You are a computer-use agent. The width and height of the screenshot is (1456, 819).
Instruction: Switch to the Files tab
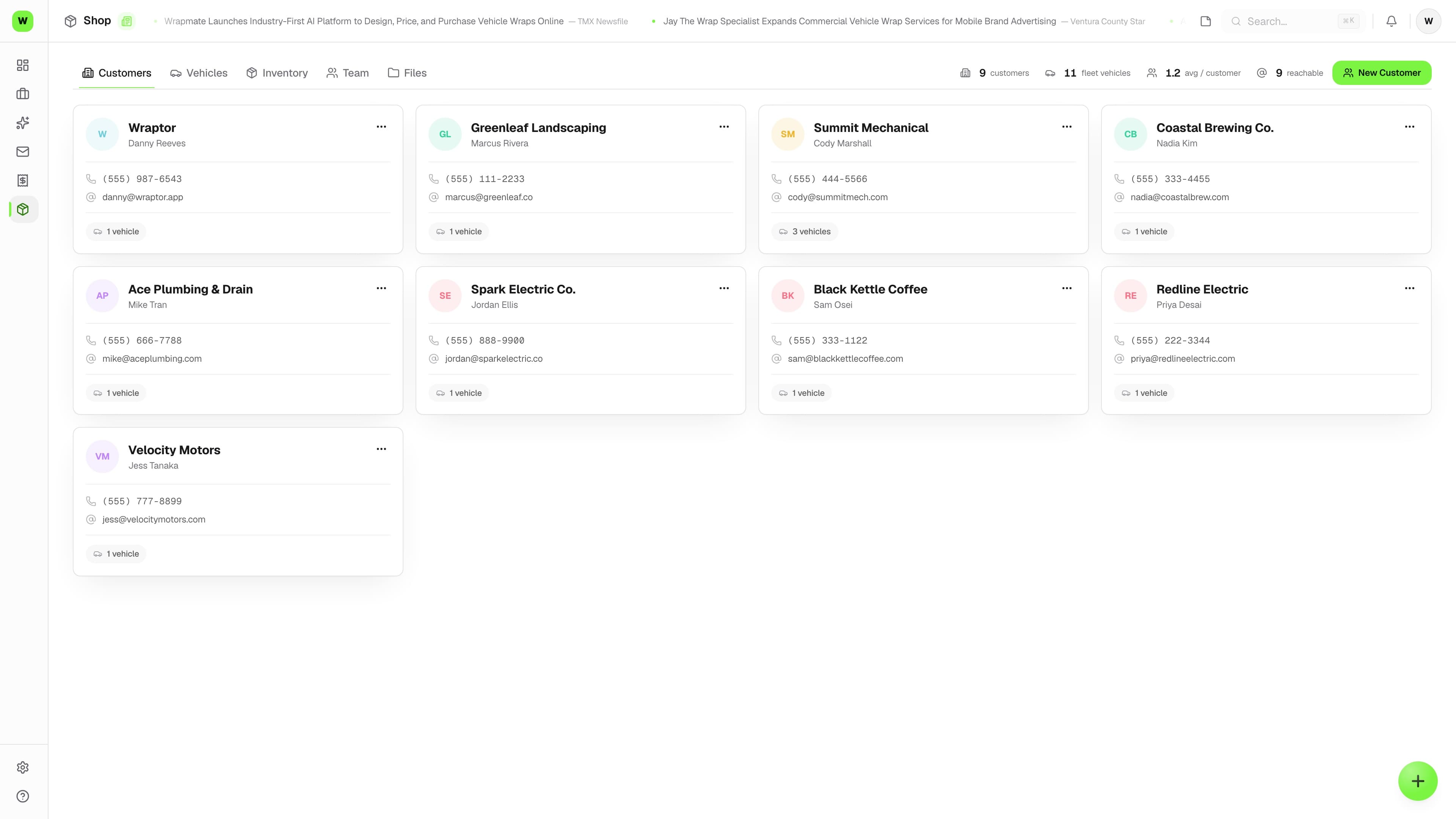[x=407, y=73]
